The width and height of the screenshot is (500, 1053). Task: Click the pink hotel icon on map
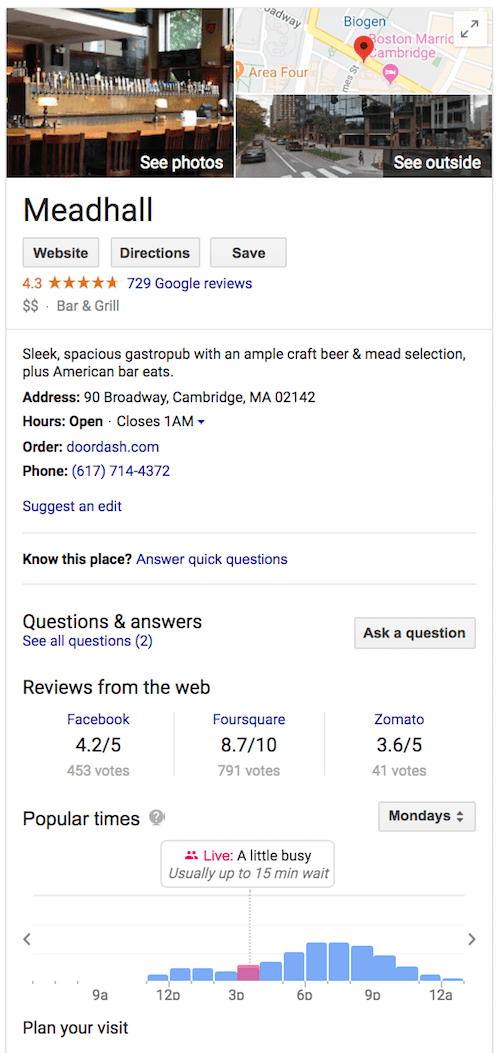click(390, 72)
